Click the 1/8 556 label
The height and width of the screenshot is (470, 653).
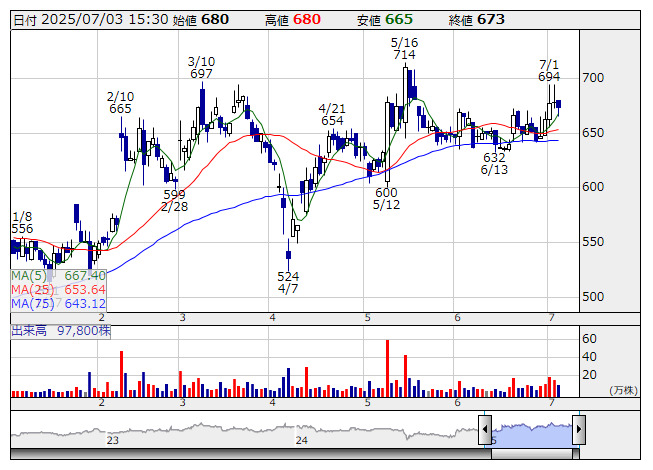(22, 223)
